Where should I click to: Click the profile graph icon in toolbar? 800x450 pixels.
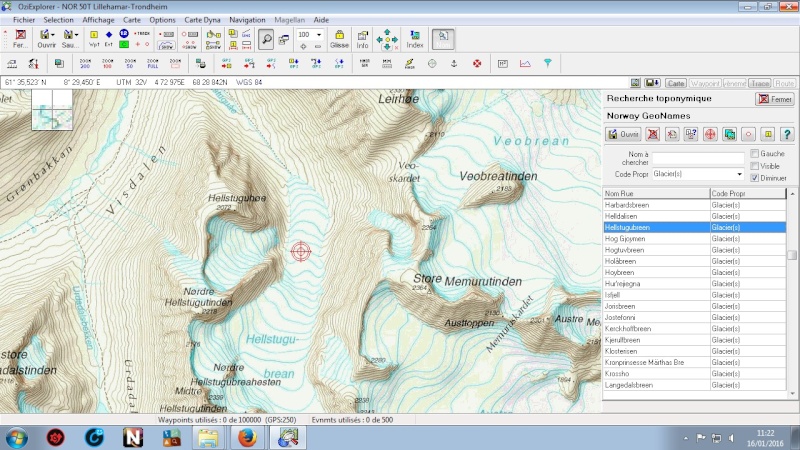(x=525, y=63)
